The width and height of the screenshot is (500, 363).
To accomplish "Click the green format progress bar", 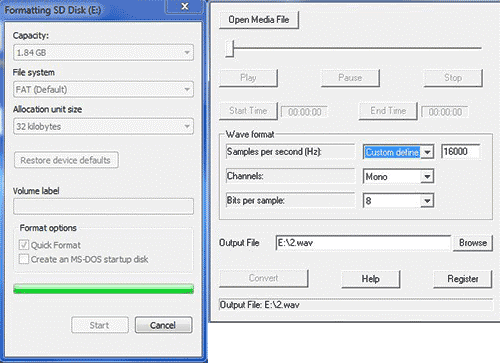I will point(103,289).
